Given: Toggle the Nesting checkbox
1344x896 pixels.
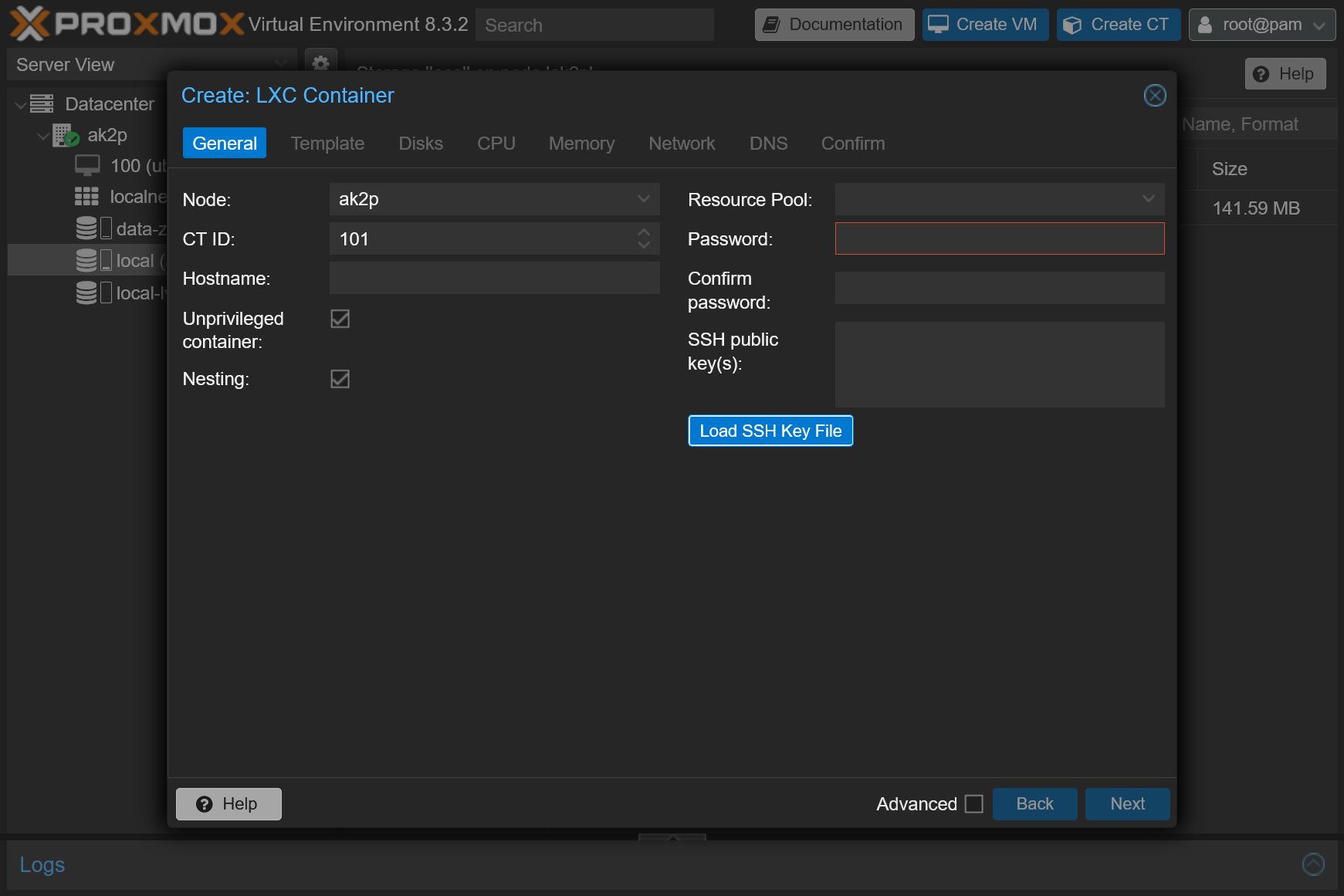Looking at the screenshot, I should (340, 379).
